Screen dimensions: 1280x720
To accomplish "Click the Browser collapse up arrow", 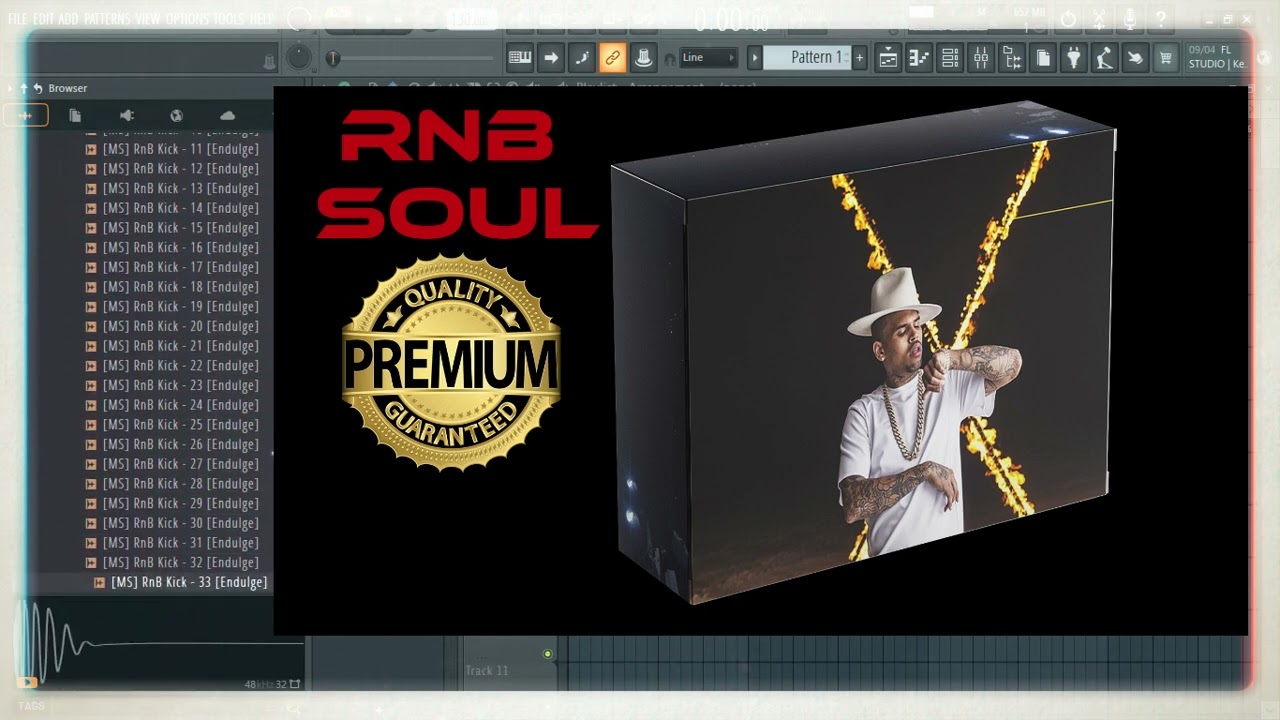I will pos(24,88).
